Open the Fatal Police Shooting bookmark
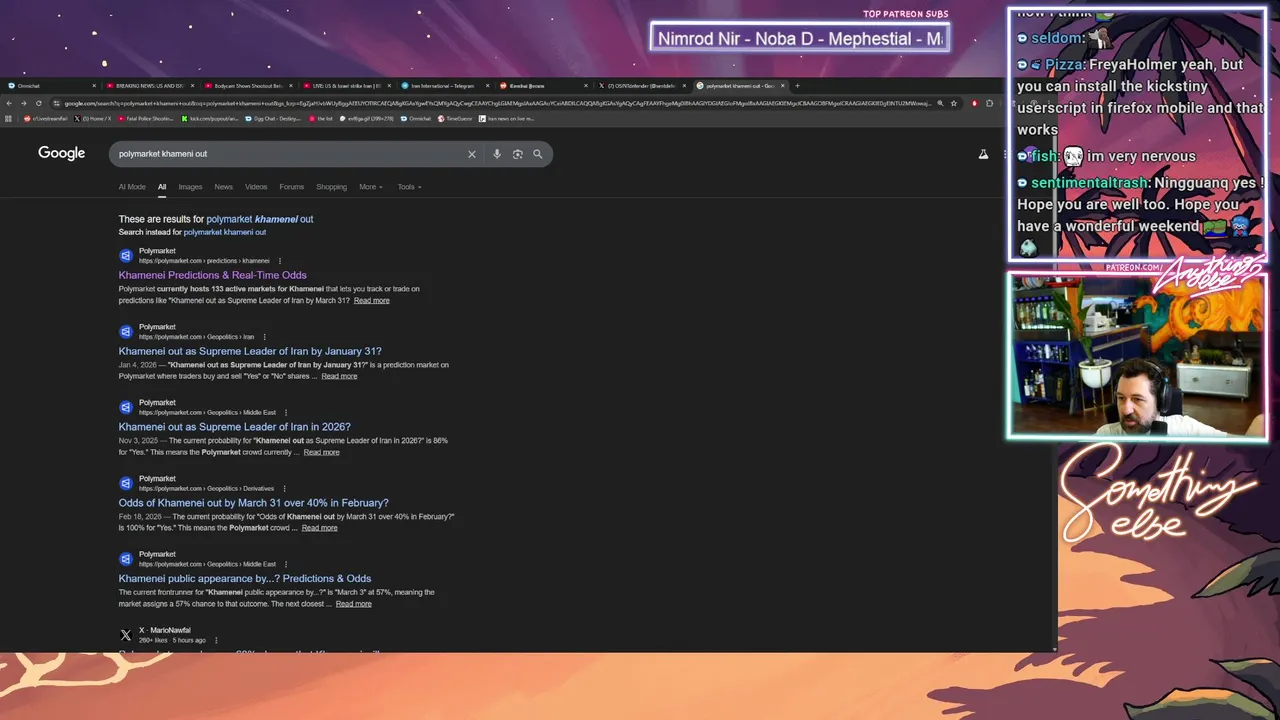This screenshot has height=720, width=1280. pos(146,118)
